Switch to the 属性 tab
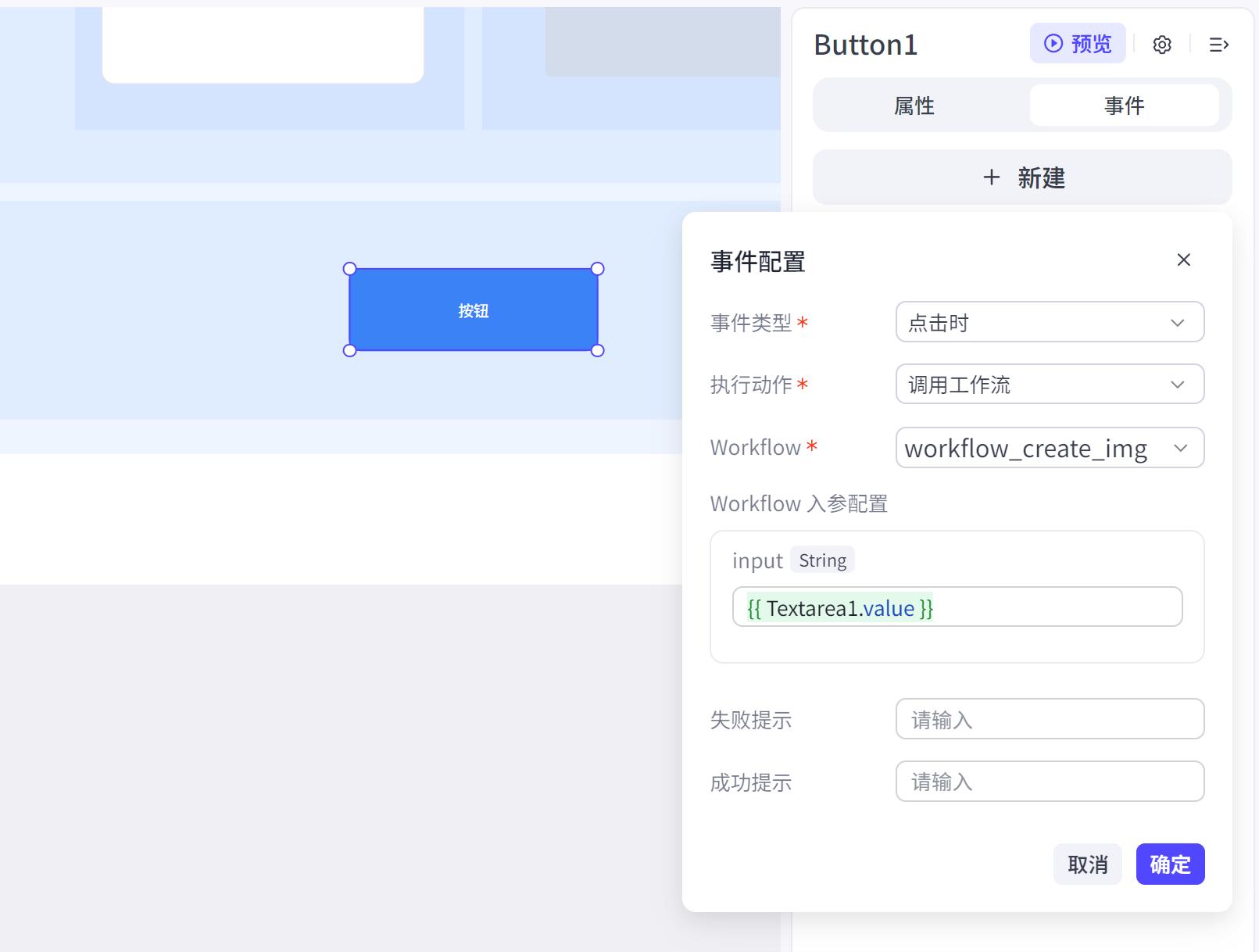The width and height of the screenshot is (1259, 952). point(914,106)
